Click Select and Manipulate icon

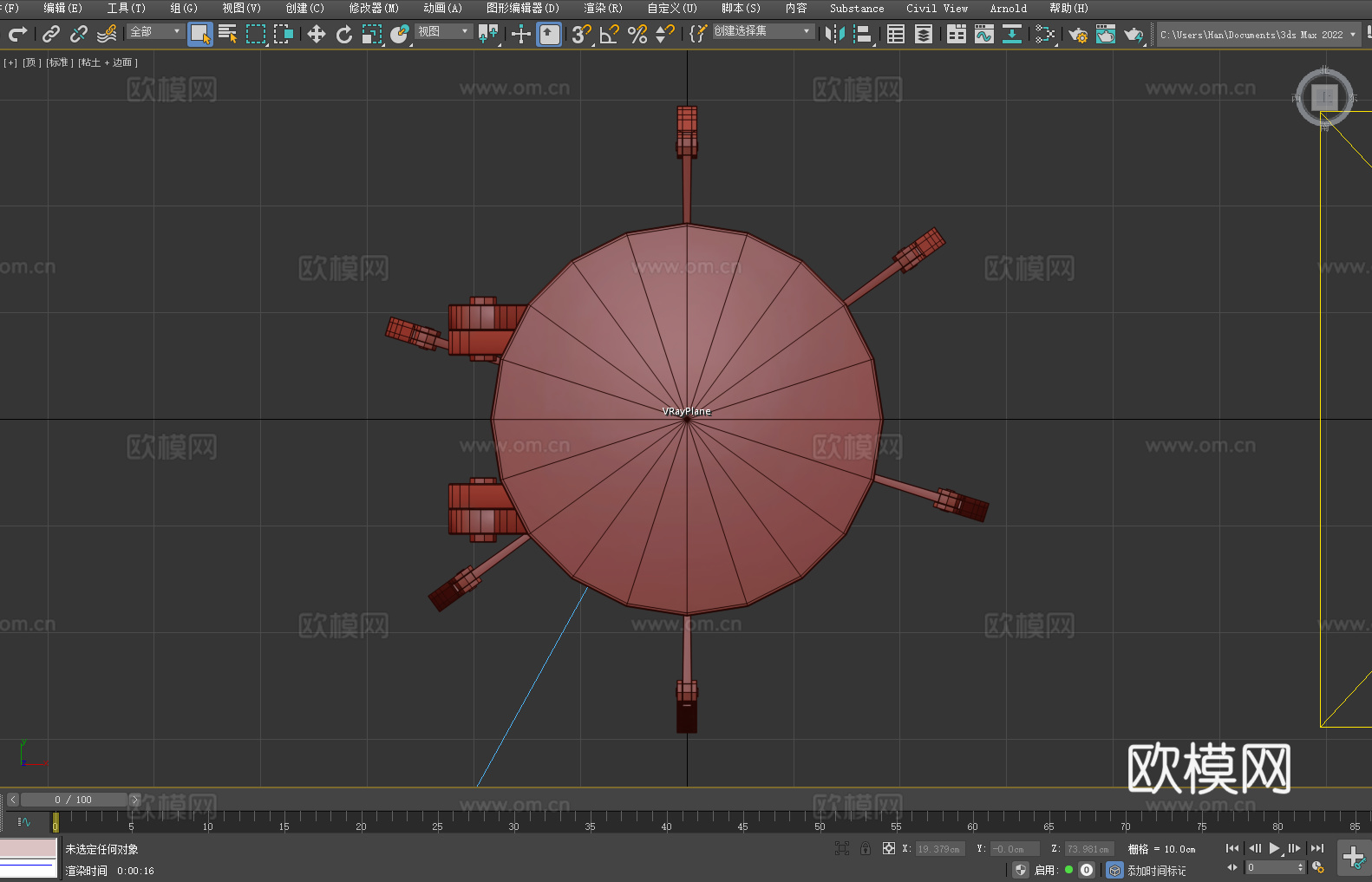coord(521,34)
